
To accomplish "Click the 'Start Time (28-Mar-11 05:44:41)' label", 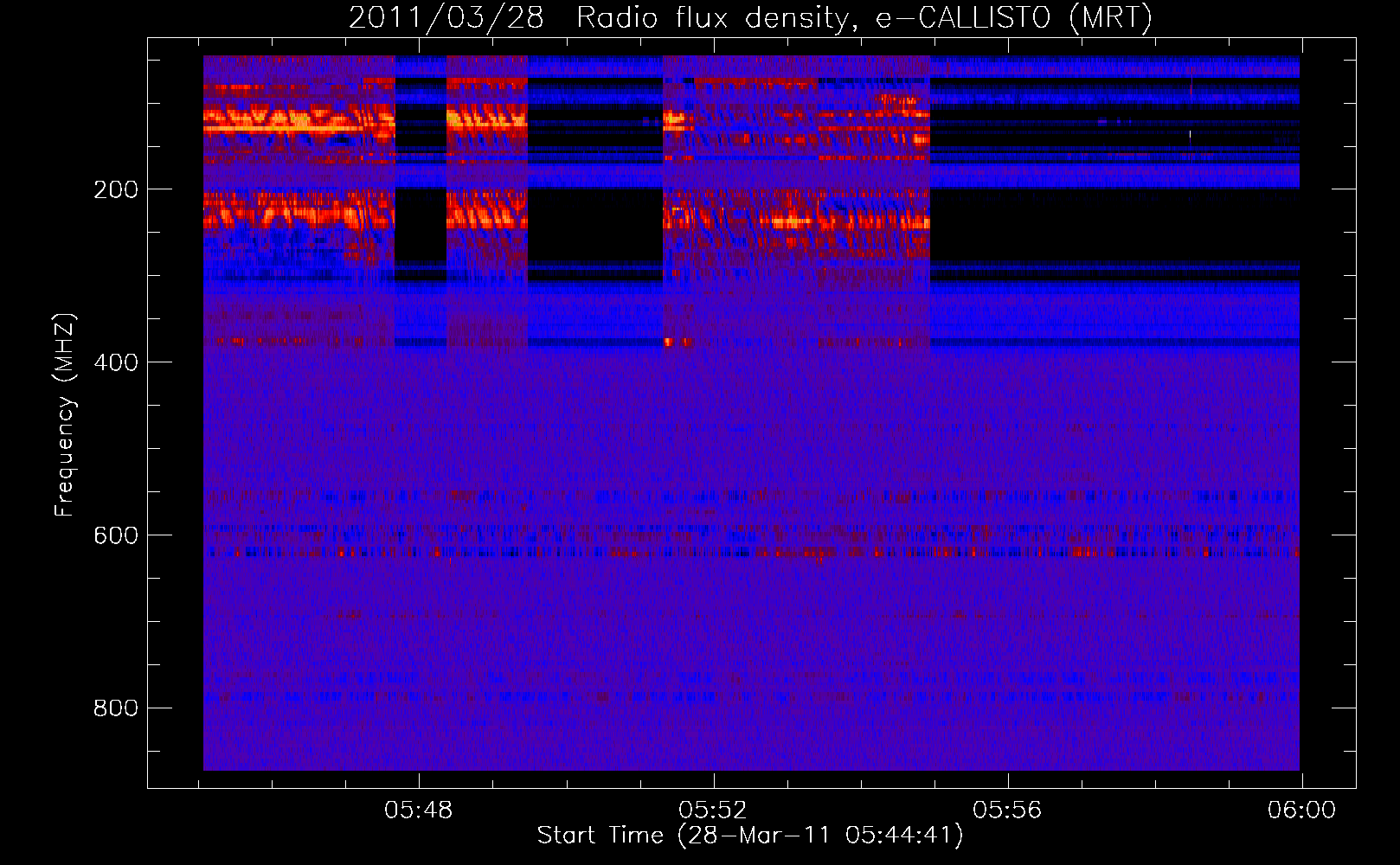I will coord(750,836).
